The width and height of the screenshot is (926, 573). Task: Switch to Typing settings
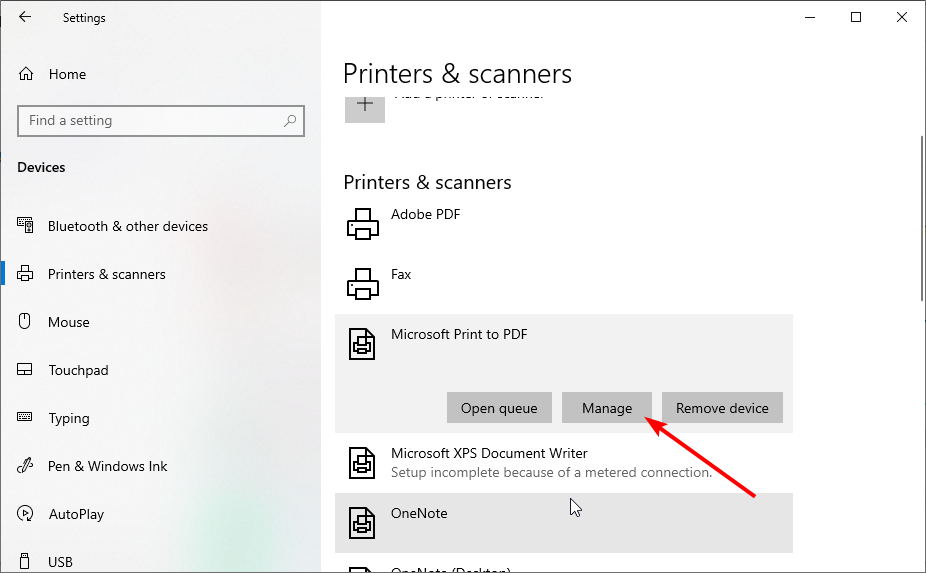[x=69, y=418]
